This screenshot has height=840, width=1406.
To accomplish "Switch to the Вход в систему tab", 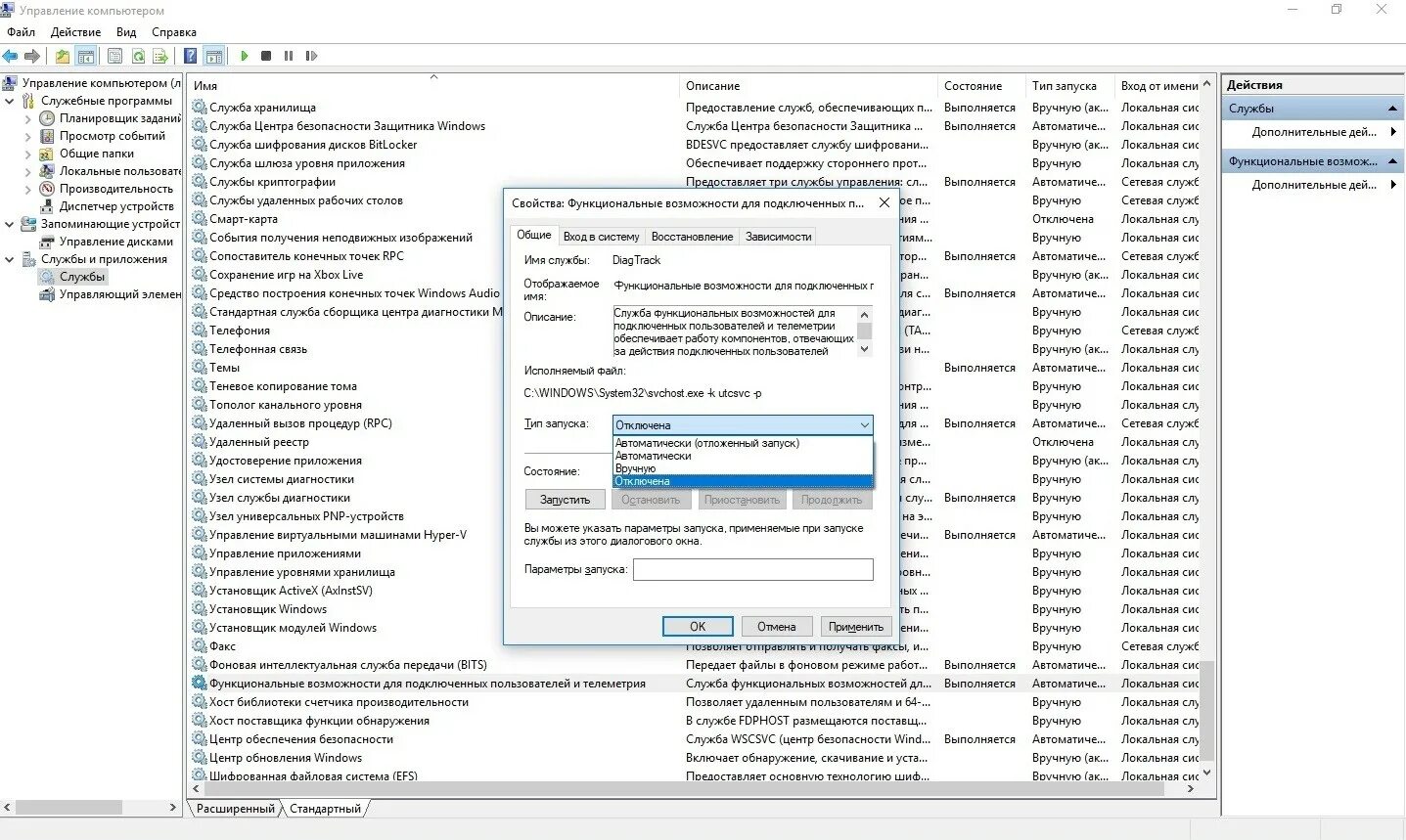I will tap(601, 237).
